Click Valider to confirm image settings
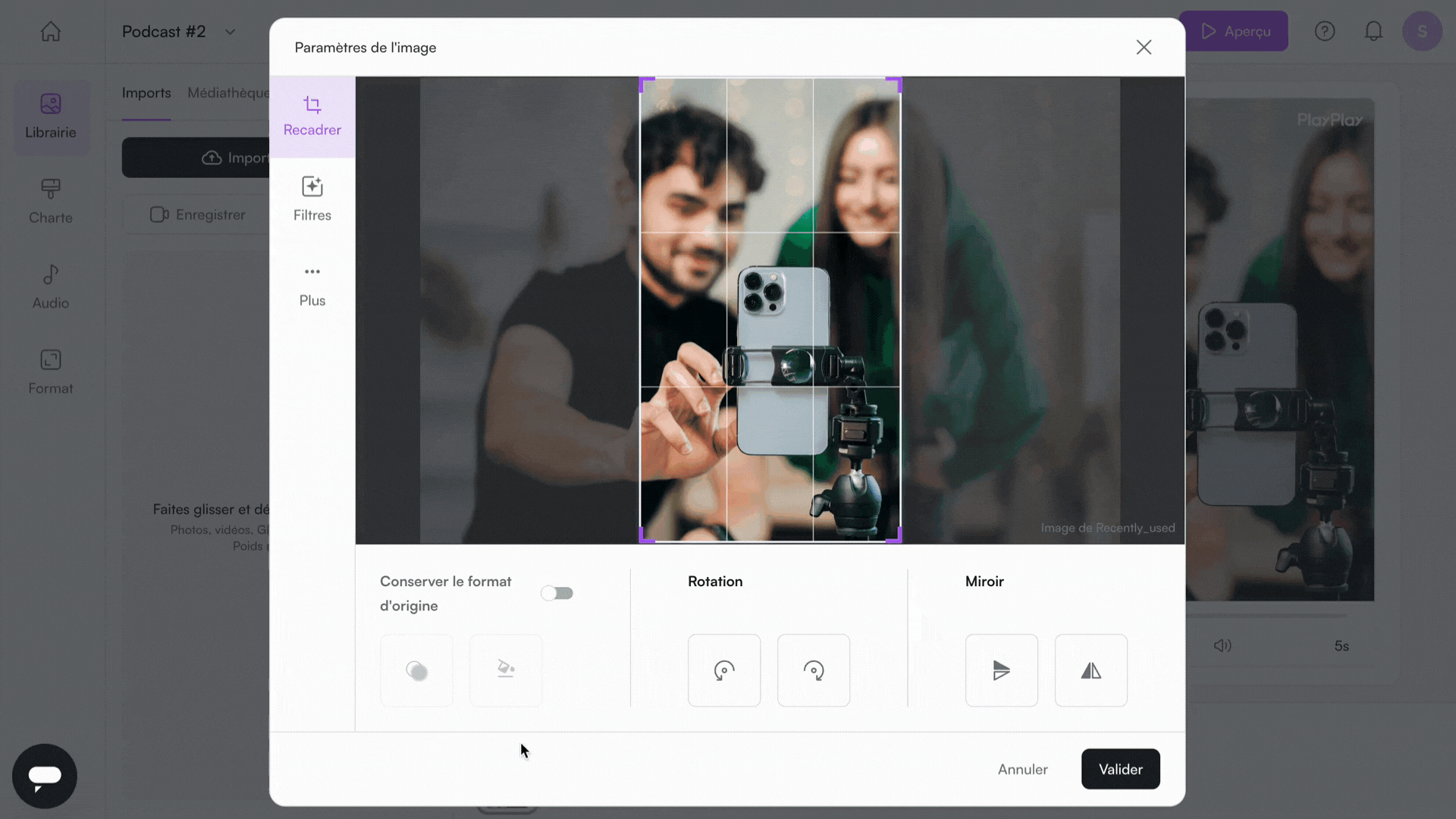The height and width of the screenshot is (819, 1456). pos(1120,769)
